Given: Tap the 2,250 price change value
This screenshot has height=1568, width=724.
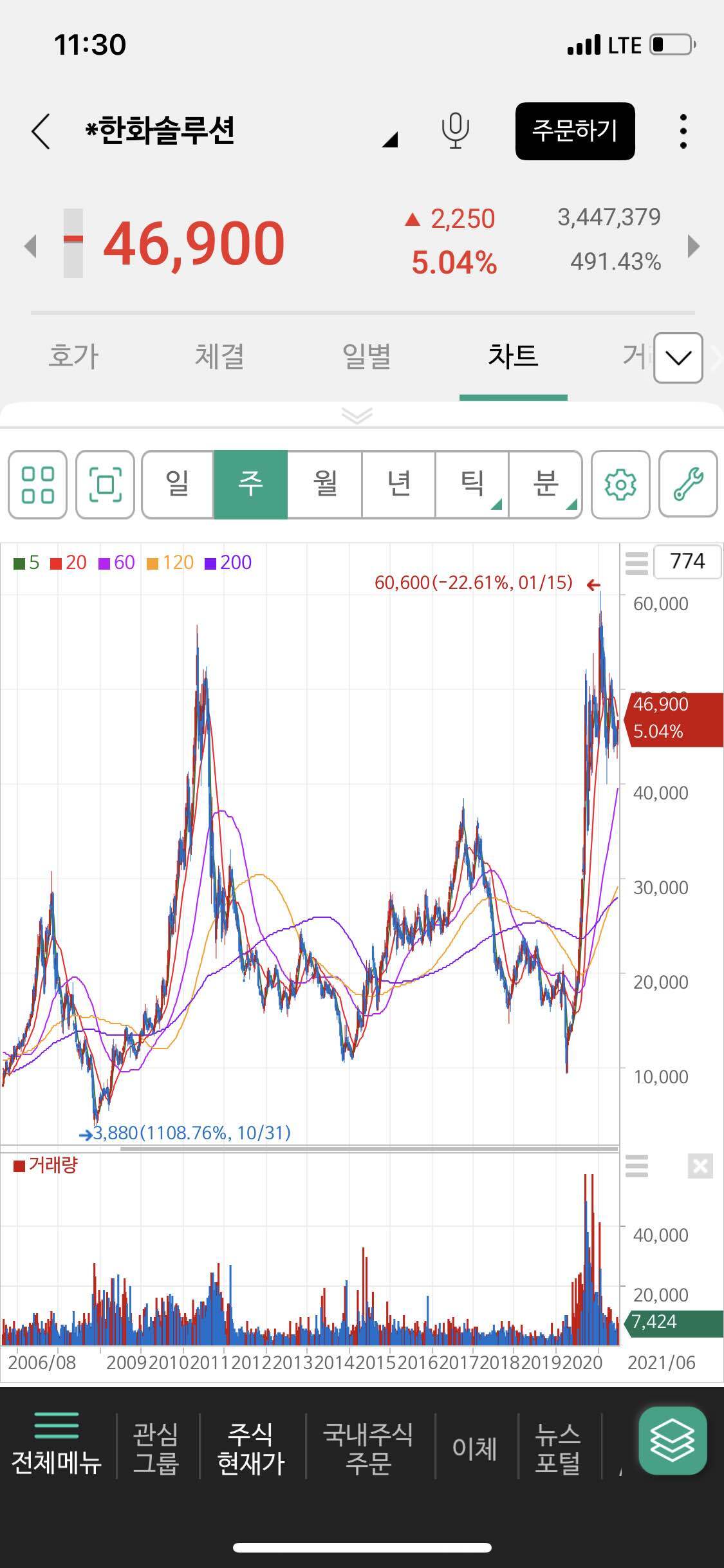Looking at the screenshot, I should [463, 219].
